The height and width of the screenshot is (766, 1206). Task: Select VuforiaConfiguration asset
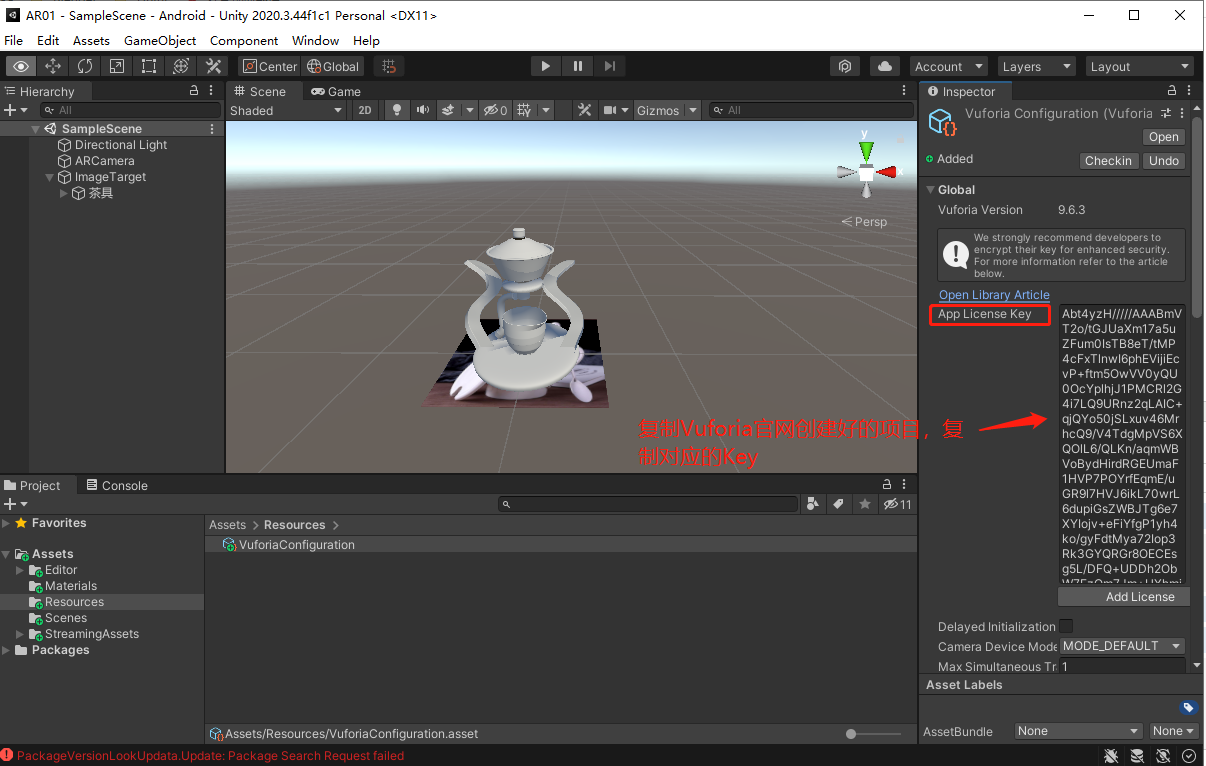point(297,545)
